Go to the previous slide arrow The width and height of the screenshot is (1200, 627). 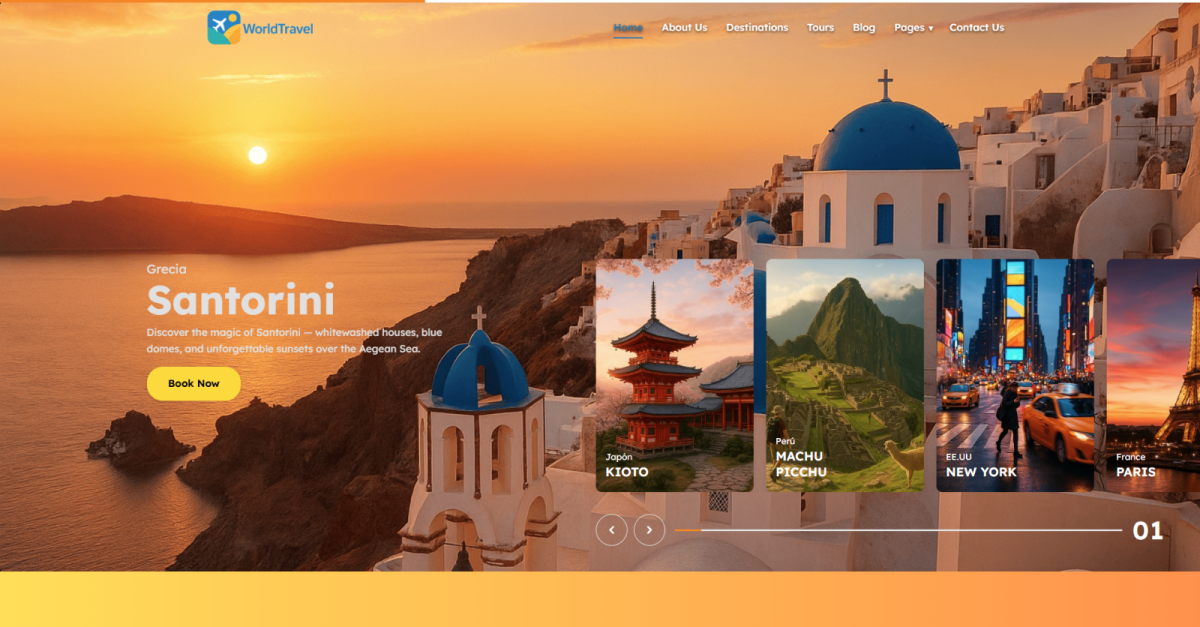point(612,530)
